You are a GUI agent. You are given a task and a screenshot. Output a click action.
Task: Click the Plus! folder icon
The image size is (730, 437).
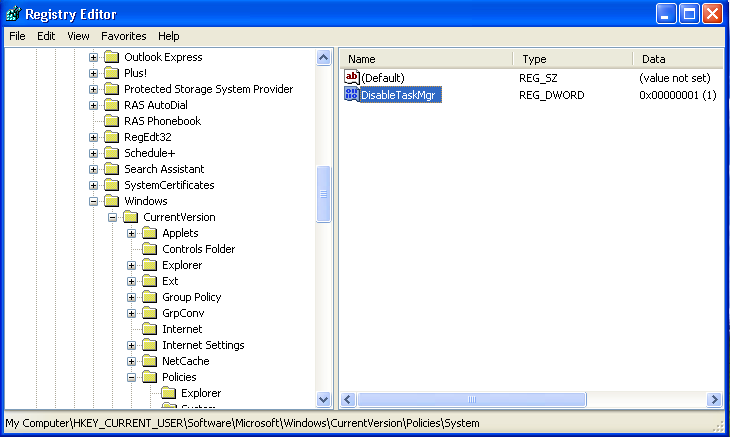pyautogui.click(x=111, y=73)
